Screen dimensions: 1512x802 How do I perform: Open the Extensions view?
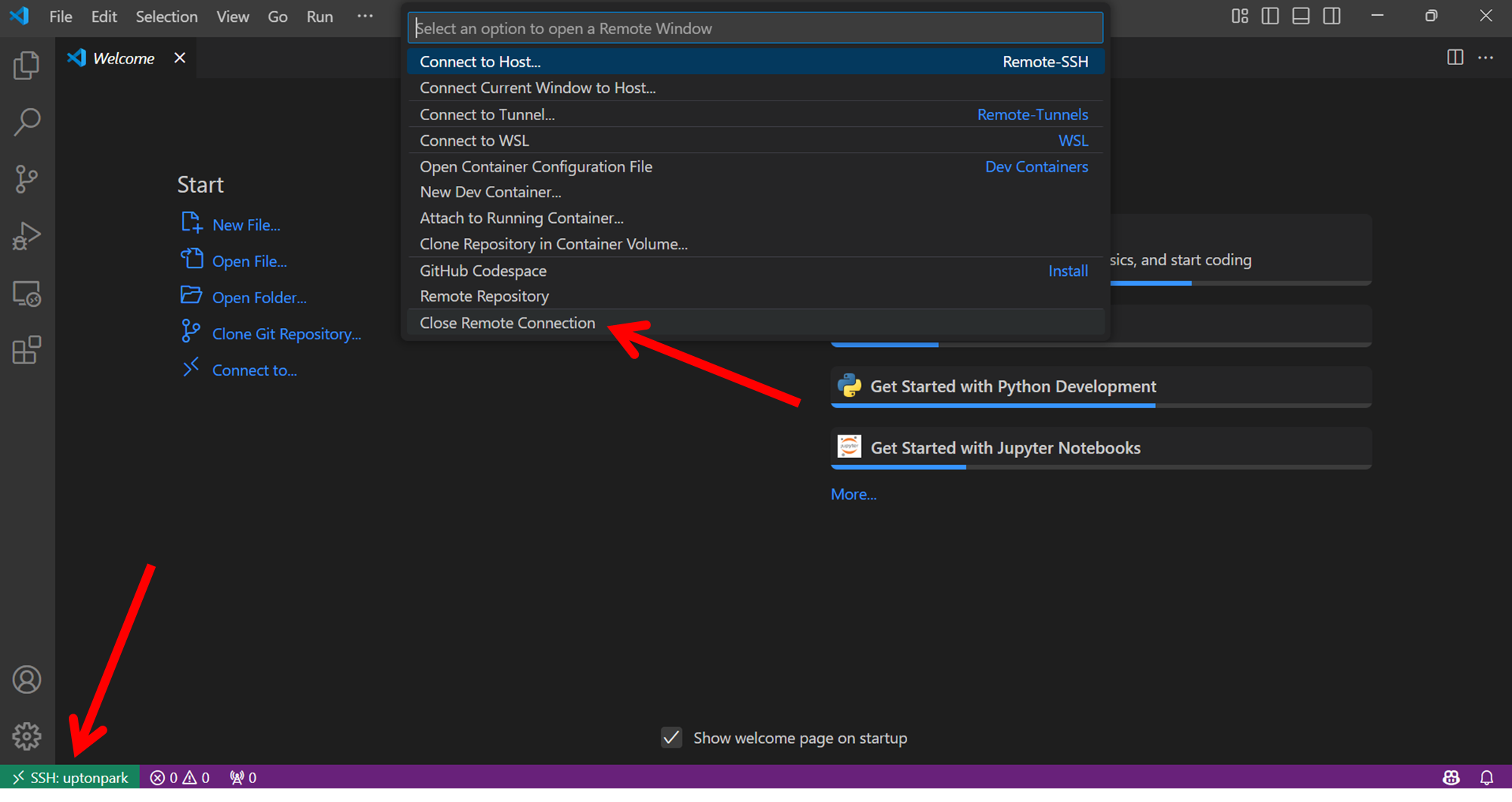26,351
